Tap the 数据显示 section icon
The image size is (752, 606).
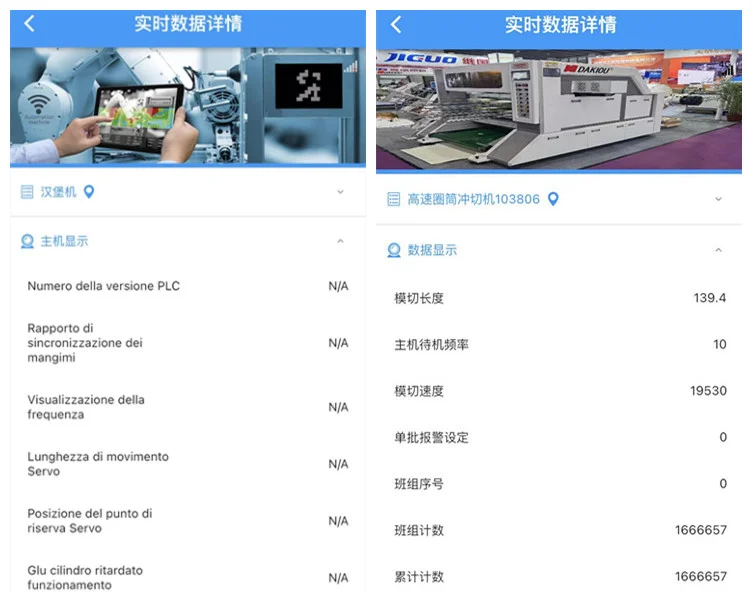click(394, 250)
